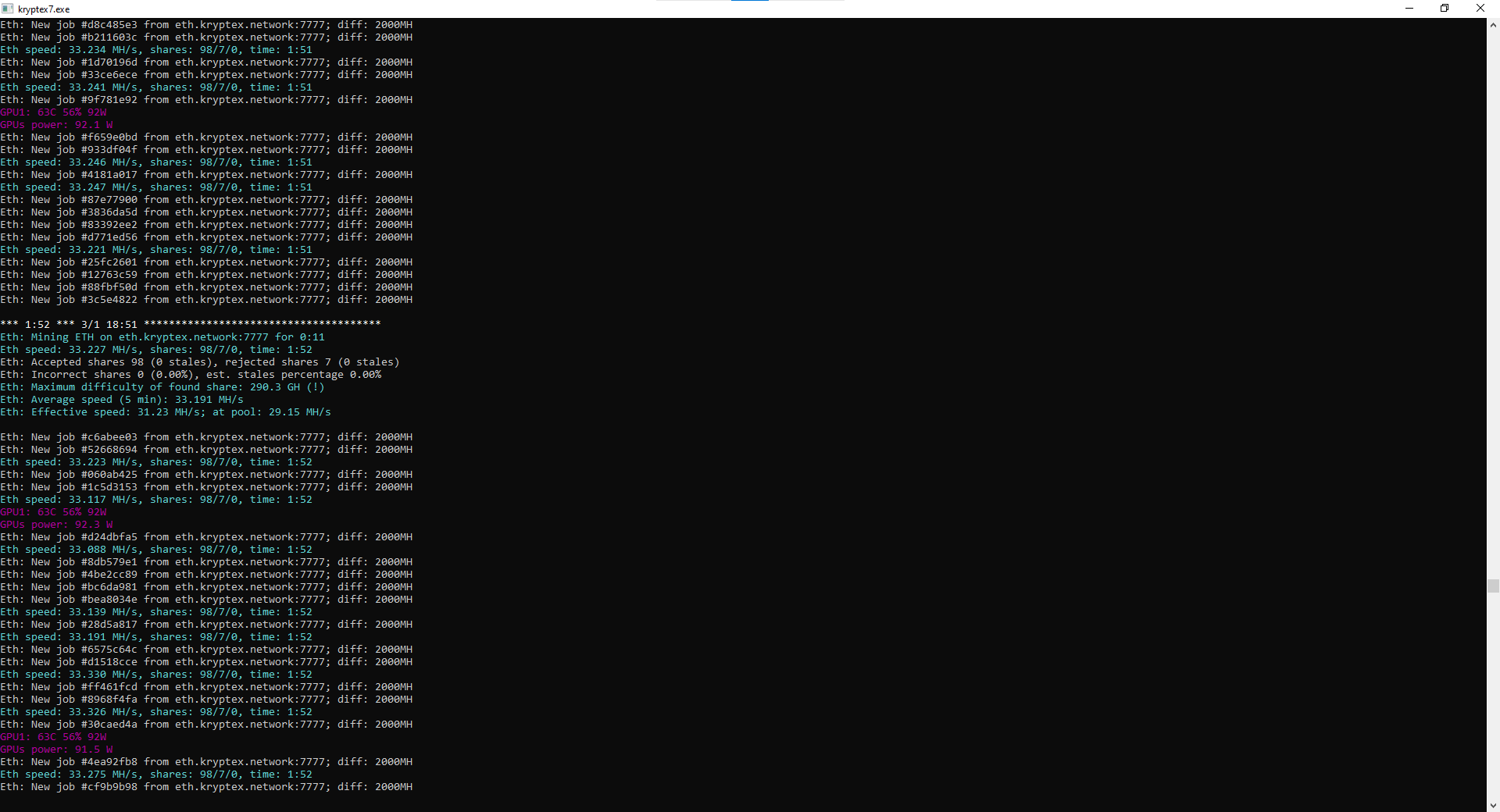
Task: Click the line with job #cf9b9b98
Action: [x=206, y=787]
